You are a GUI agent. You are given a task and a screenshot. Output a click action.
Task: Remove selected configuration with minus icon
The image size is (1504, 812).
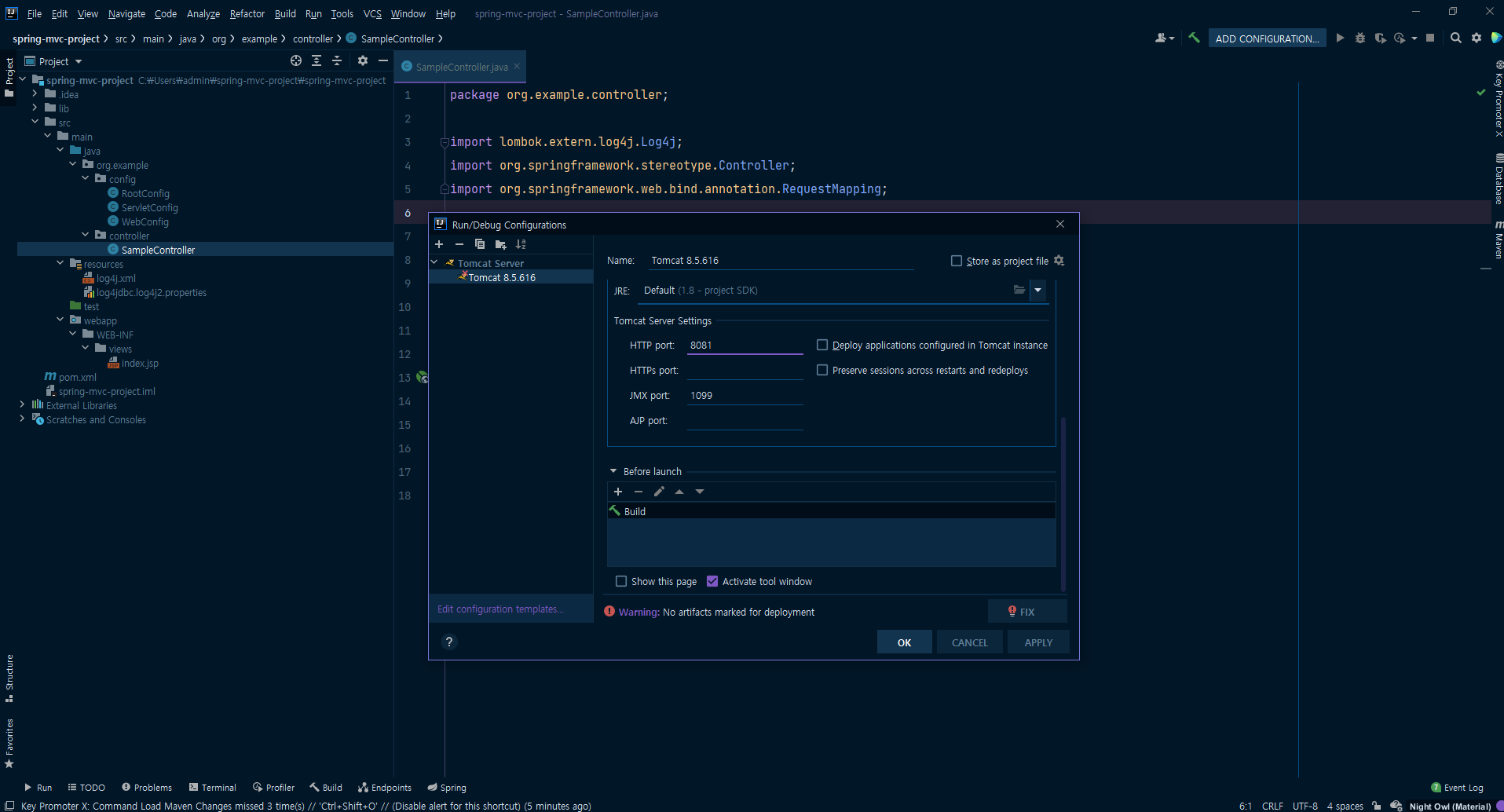[459, 244]
